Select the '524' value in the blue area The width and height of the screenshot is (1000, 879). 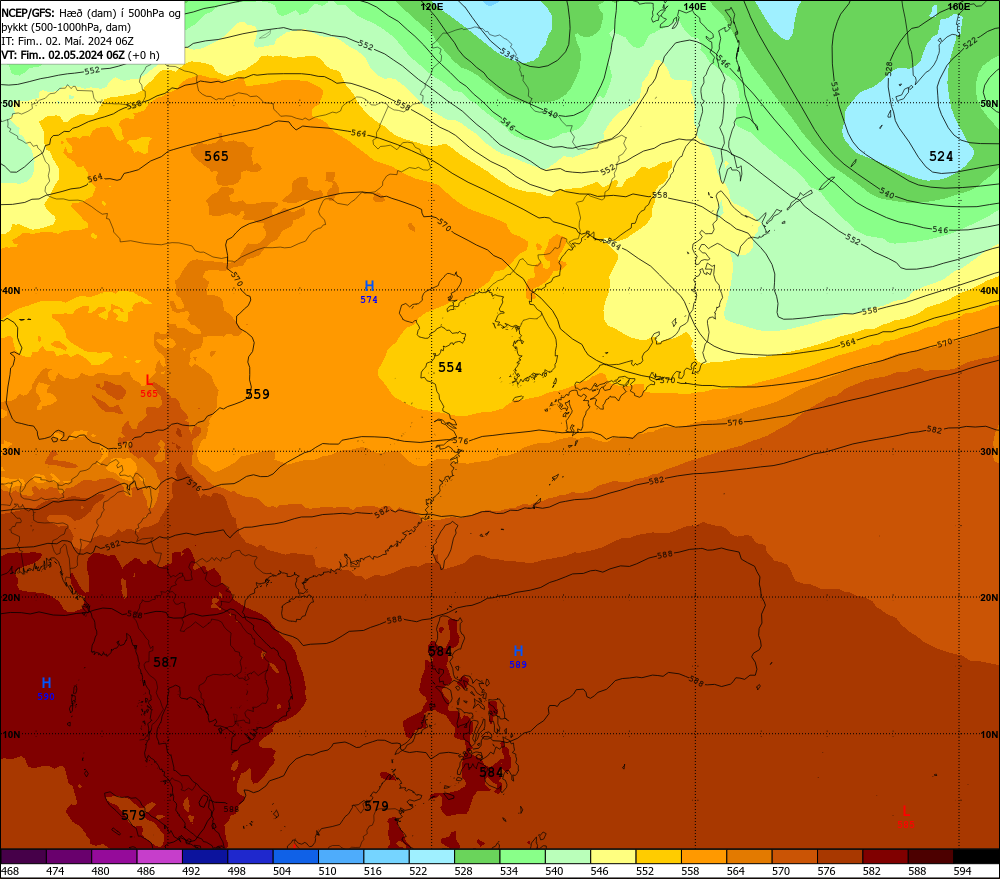(941, 156)
